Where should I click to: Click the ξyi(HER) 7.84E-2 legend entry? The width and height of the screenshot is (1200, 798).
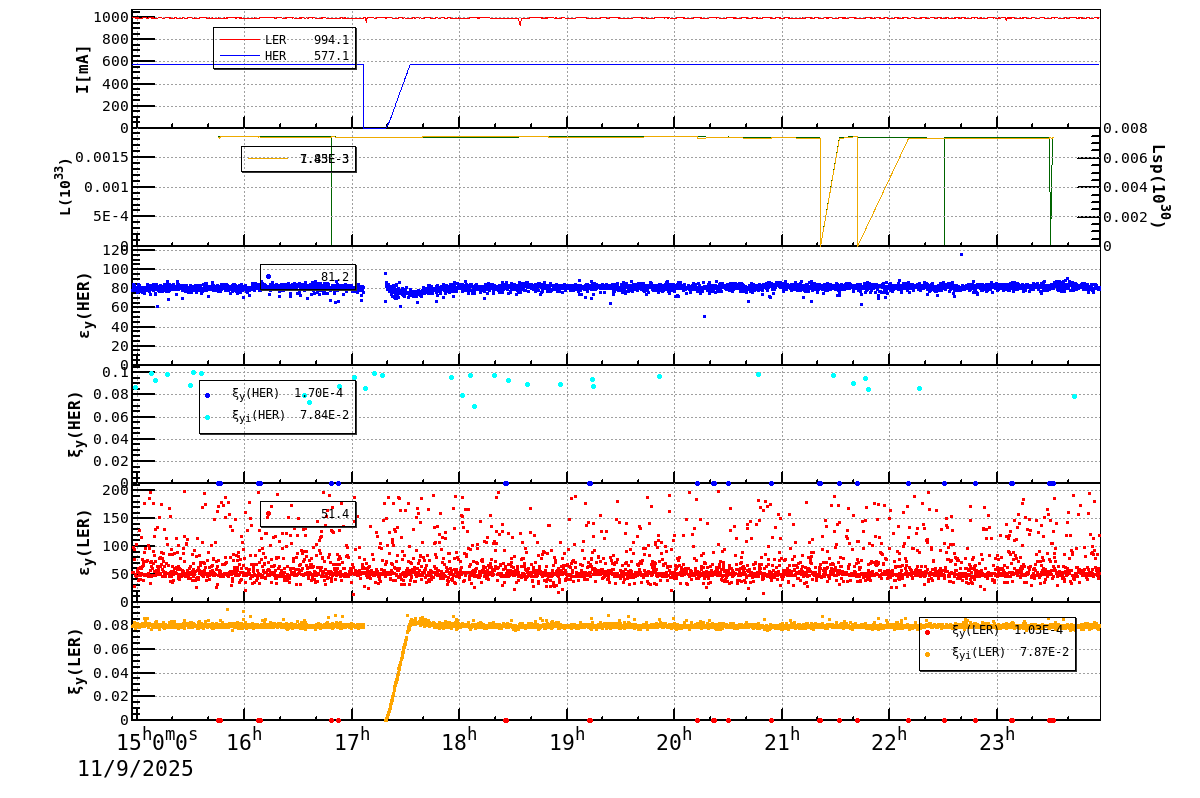coord(277,416)
